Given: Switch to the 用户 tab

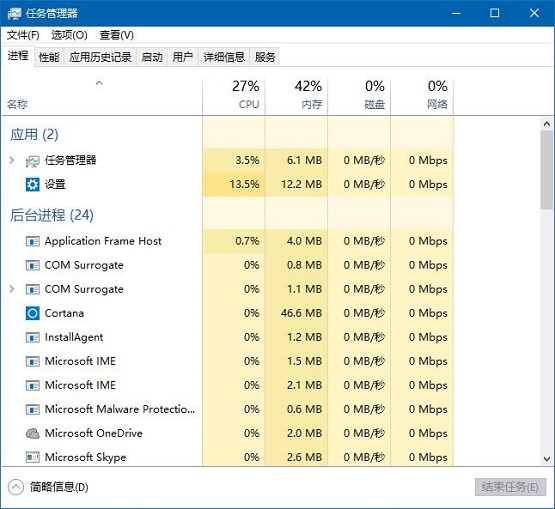Looking at the screenshot, I should pos(183,57).
